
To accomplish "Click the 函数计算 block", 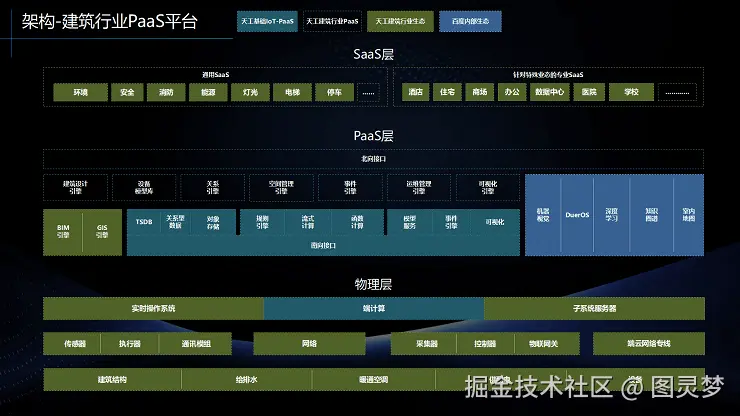I will (357, 222).
